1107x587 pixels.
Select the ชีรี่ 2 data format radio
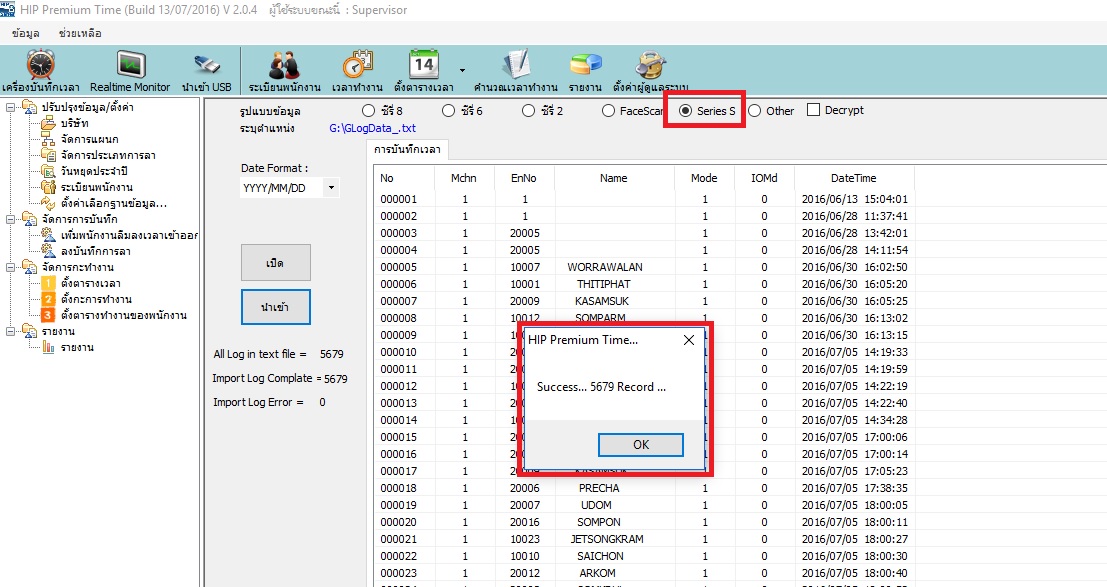click(529, 111)
